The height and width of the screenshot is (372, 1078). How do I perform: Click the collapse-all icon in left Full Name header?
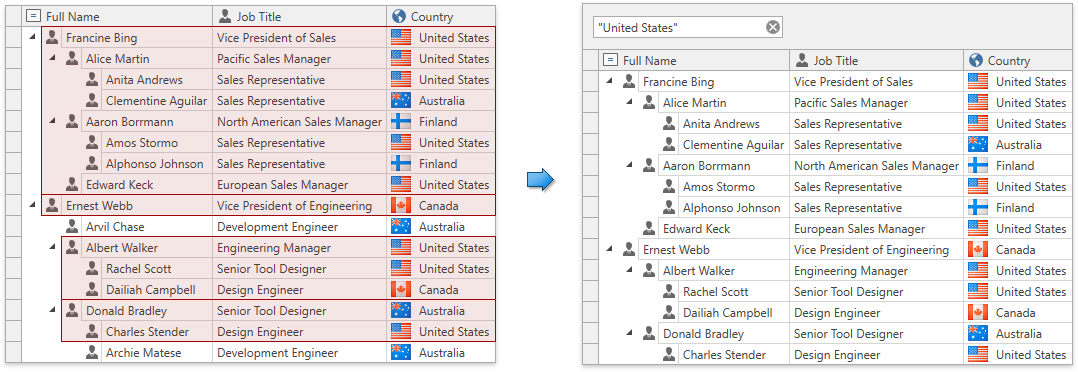pyautogui.click(x=34, y=17)
